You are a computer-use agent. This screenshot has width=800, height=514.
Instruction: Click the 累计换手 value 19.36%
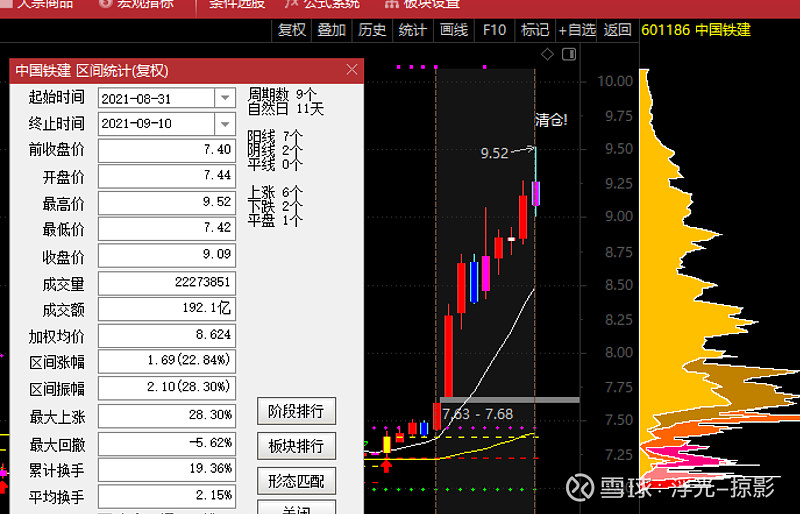click(x=167, y=470)
